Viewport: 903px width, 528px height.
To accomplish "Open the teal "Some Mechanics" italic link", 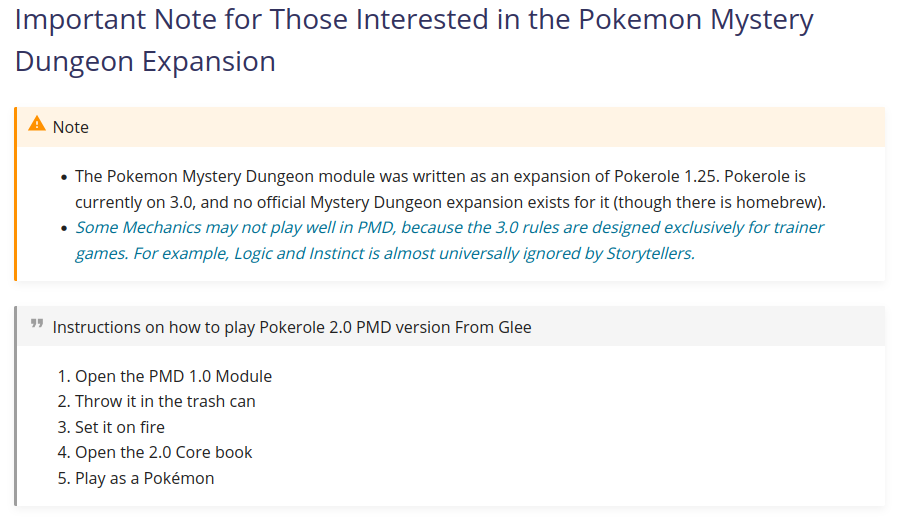I will [137, 227].
